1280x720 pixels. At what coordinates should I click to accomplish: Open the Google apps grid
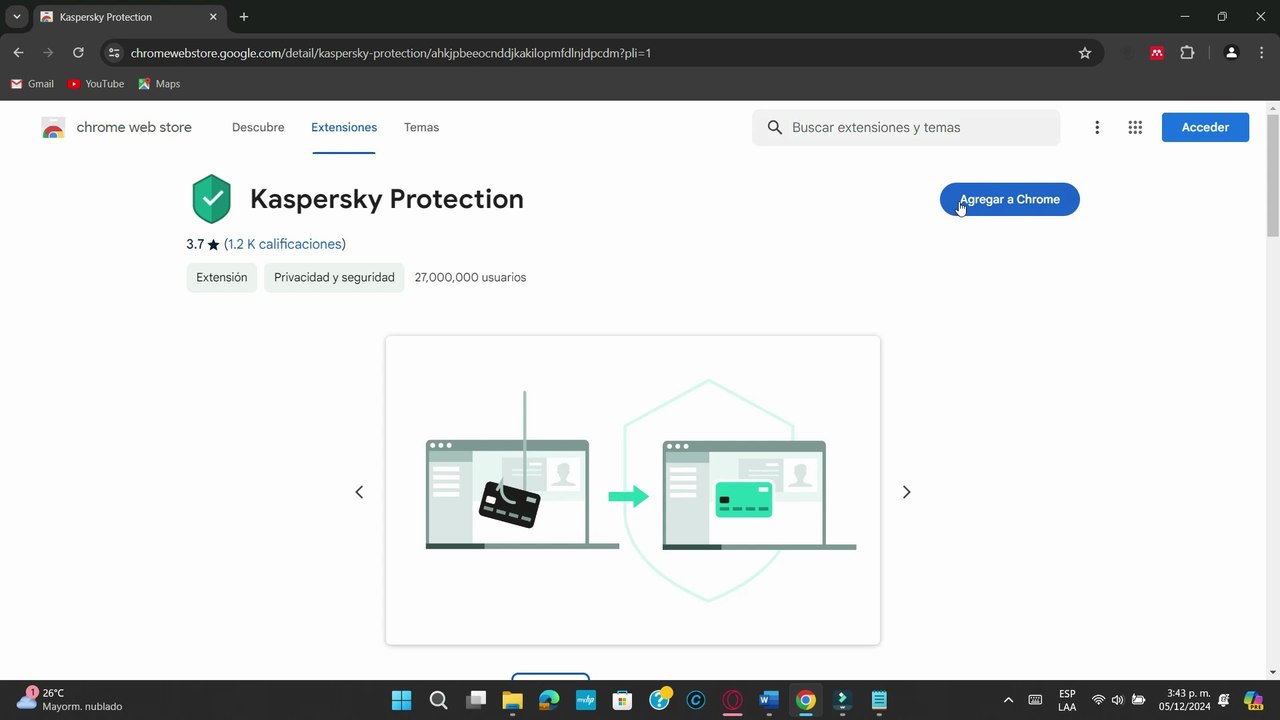[1135, 127]
